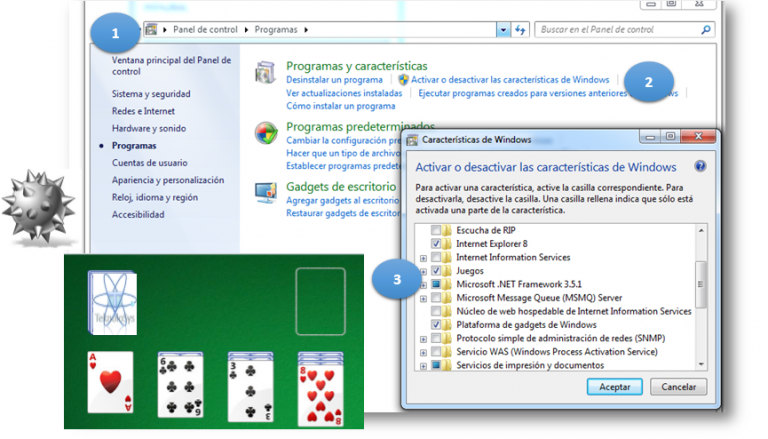768x439 pixels.
Task: Click the shield icon beside Activar o desactivar
Action: click(x=403, y=79)
